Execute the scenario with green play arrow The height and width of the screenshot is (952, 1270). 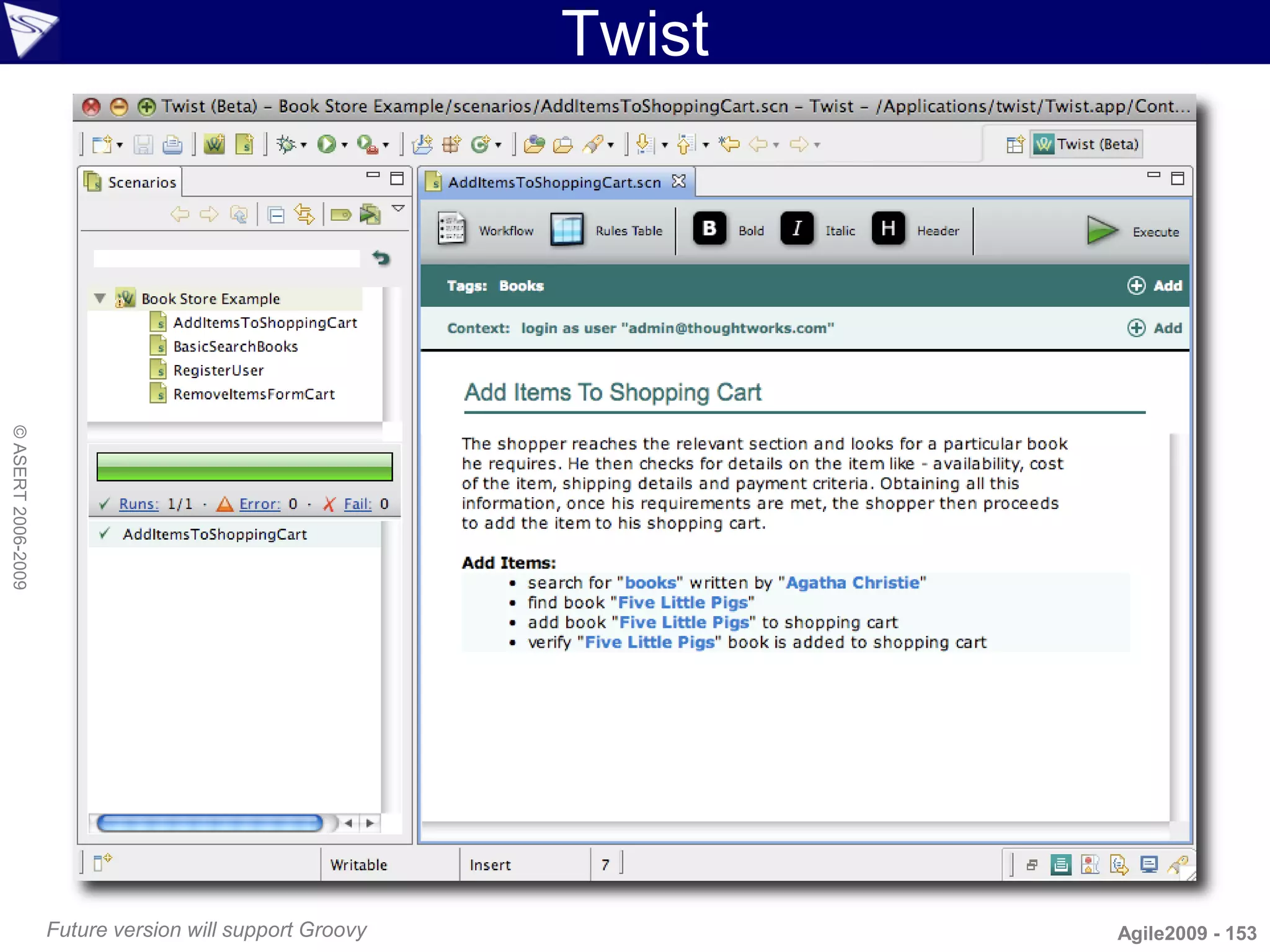(1102, 231)
